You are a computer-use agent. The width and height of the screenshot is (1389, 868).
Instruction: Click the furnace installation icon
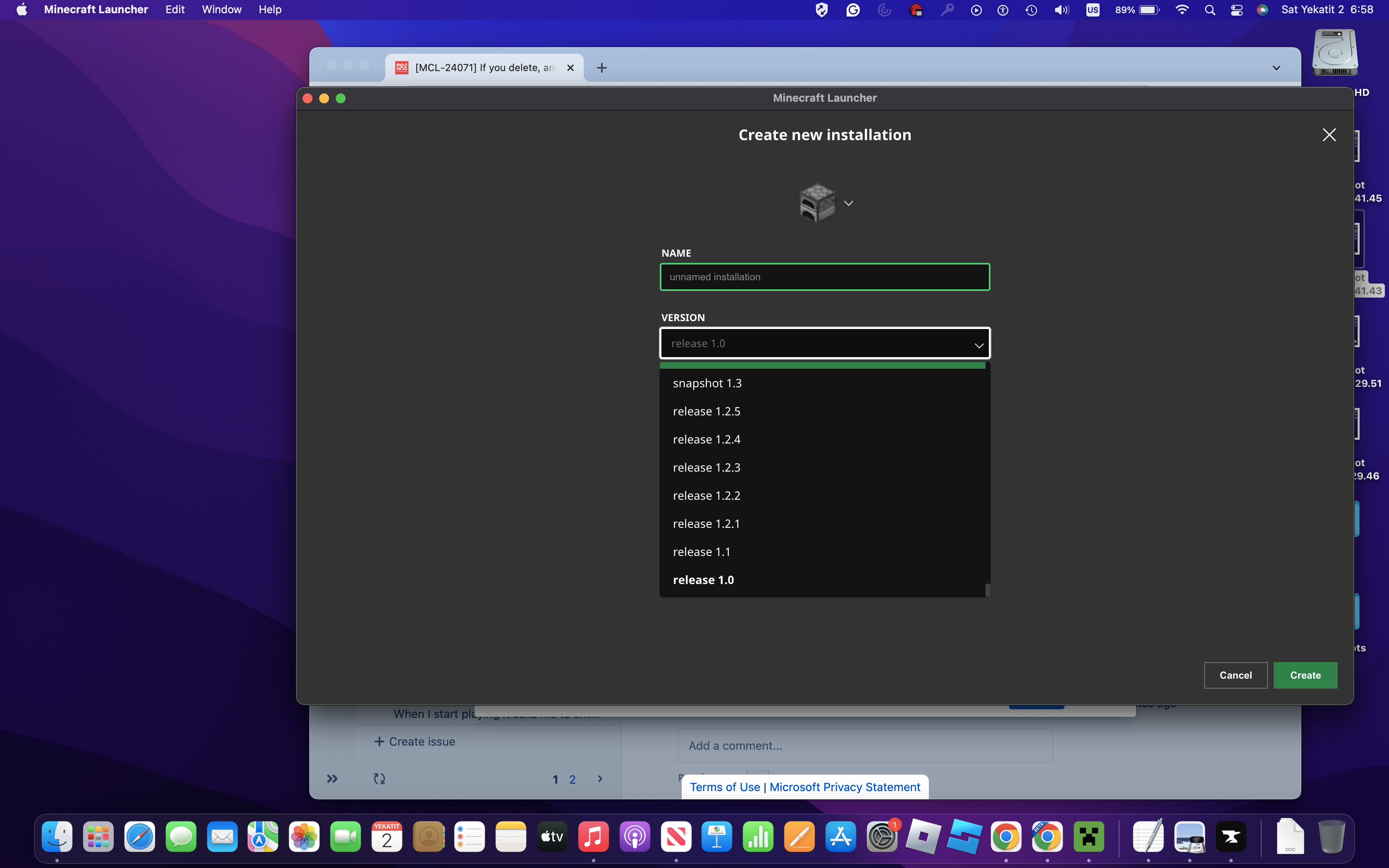click(x=817, y=203)
